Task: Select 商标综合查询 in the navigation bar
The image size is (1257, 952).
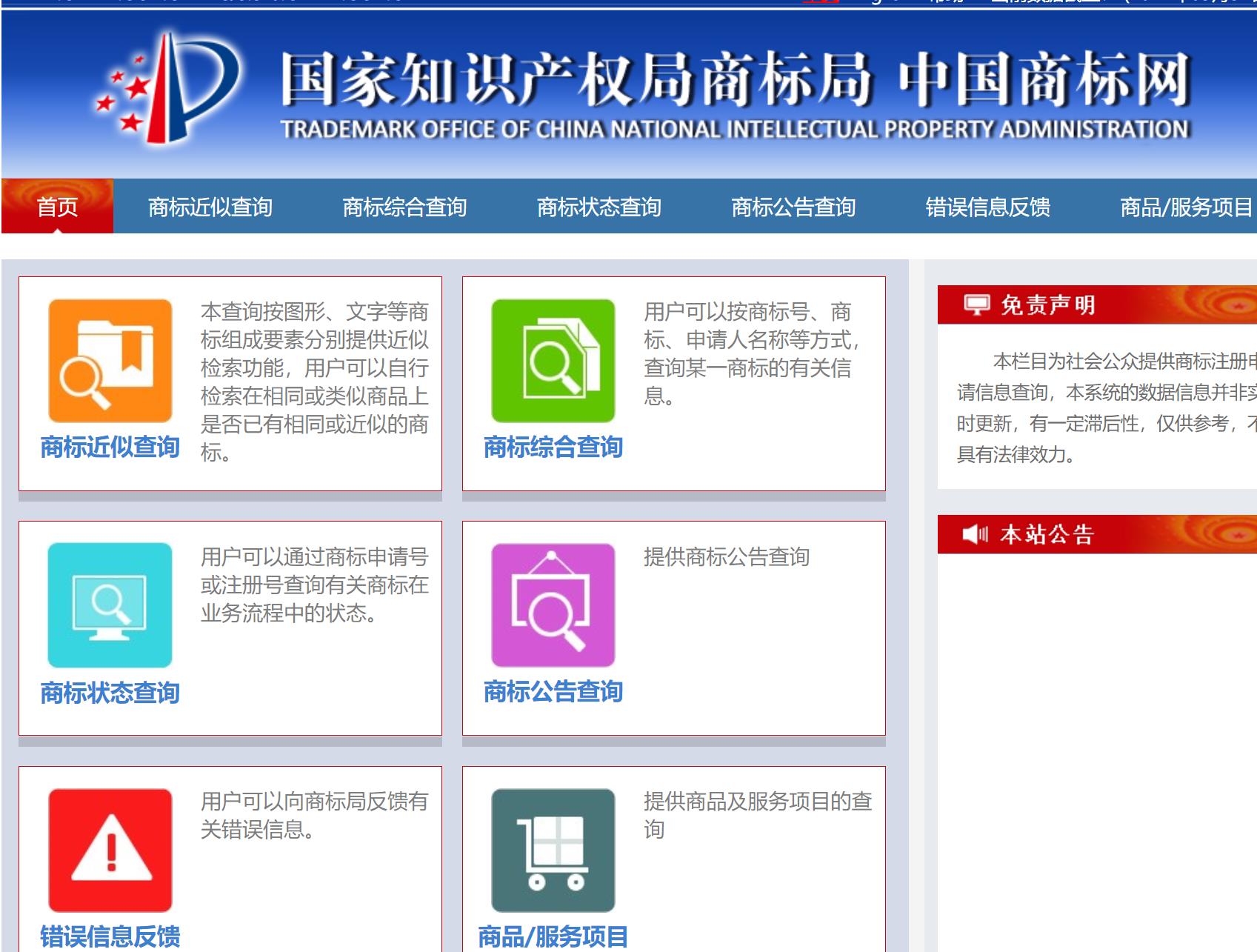Action: coord(404,207)
